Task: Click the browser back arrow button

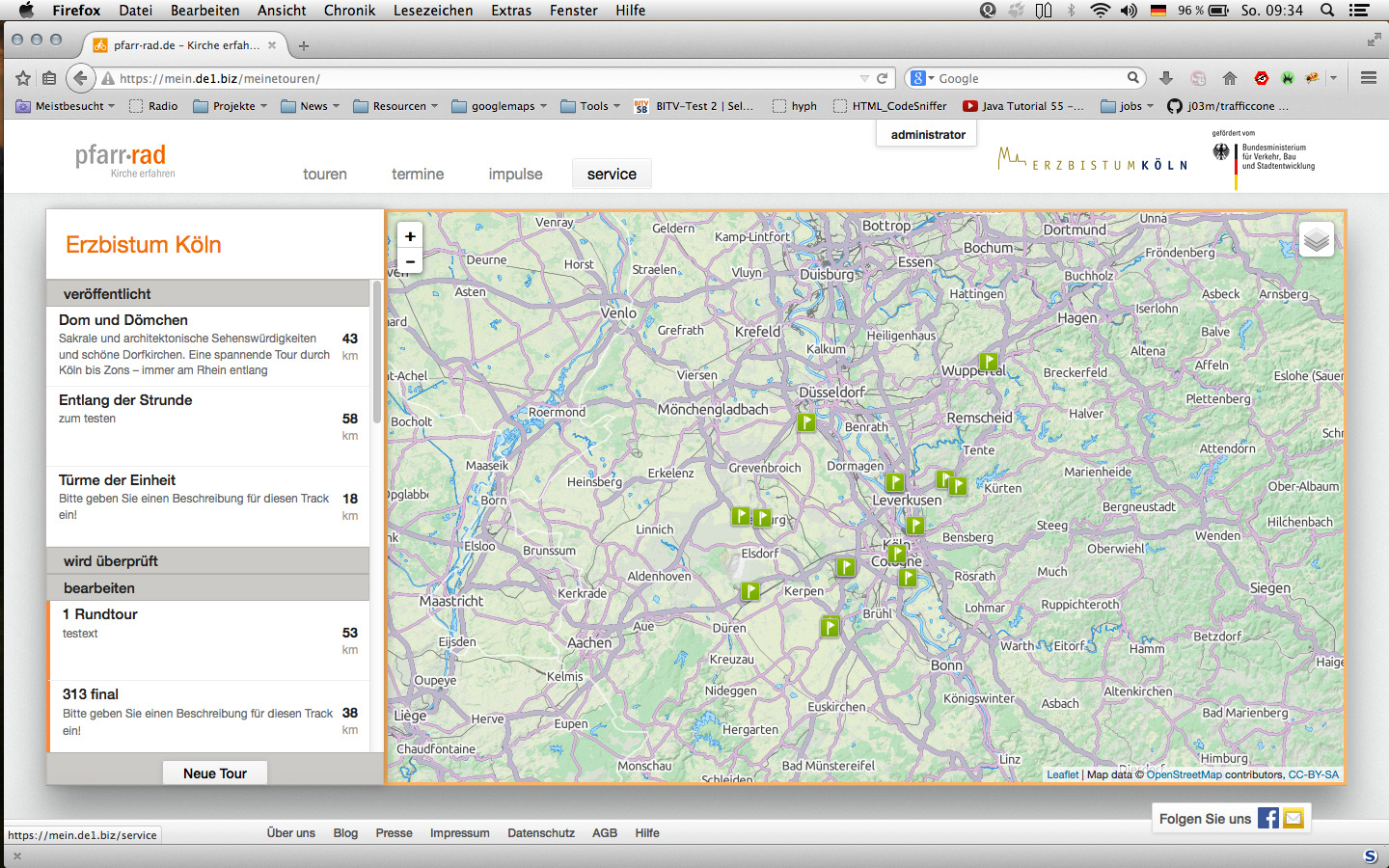Action: (81, 78)
